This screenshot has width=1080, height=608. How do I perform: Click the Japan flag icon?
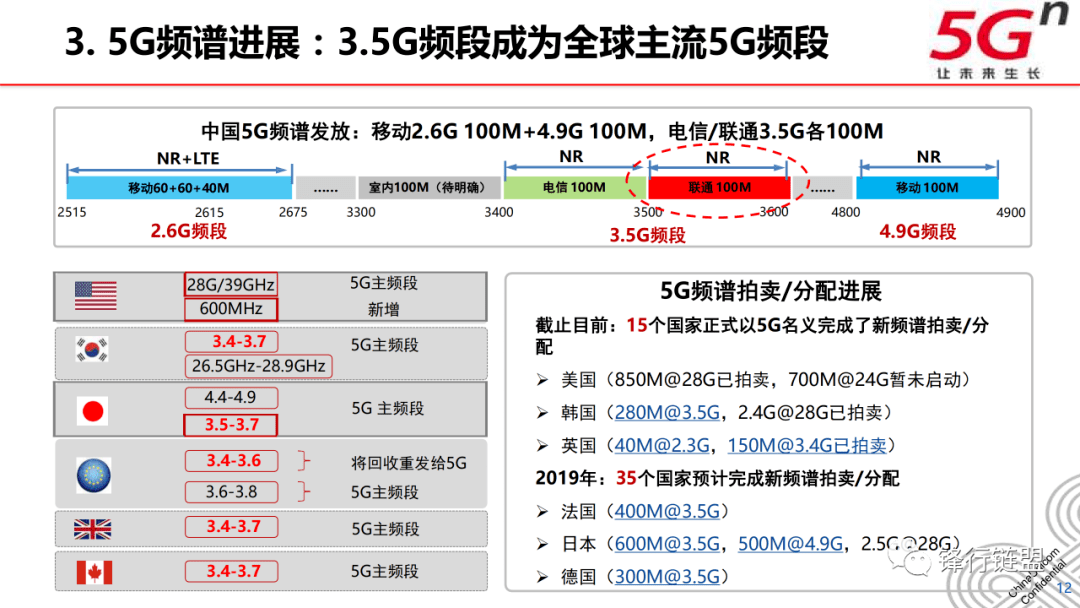pyautogui.click(x=91, y=410)
